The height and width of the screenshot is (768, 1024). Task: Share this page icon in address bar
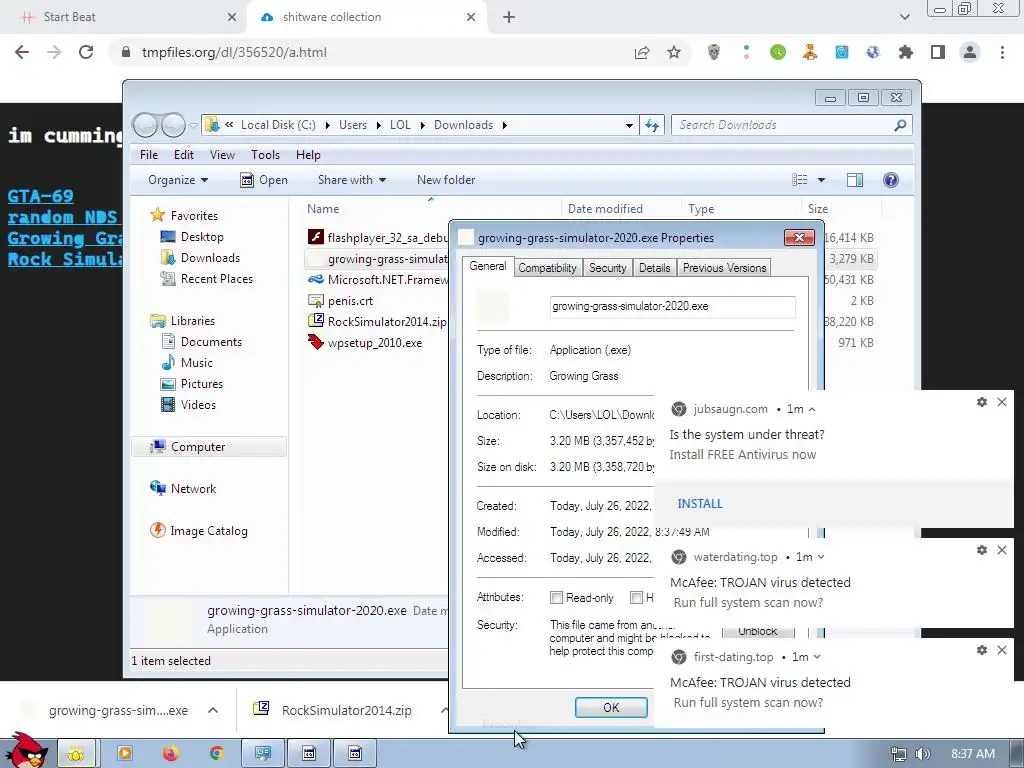click(642, 52)
